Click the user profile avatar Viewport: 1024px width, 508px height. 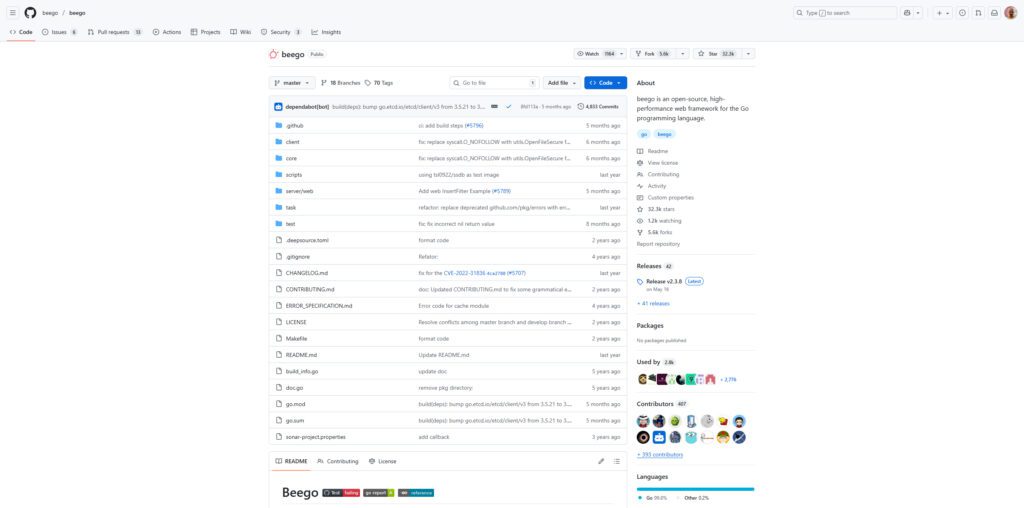pos(1010,13)
